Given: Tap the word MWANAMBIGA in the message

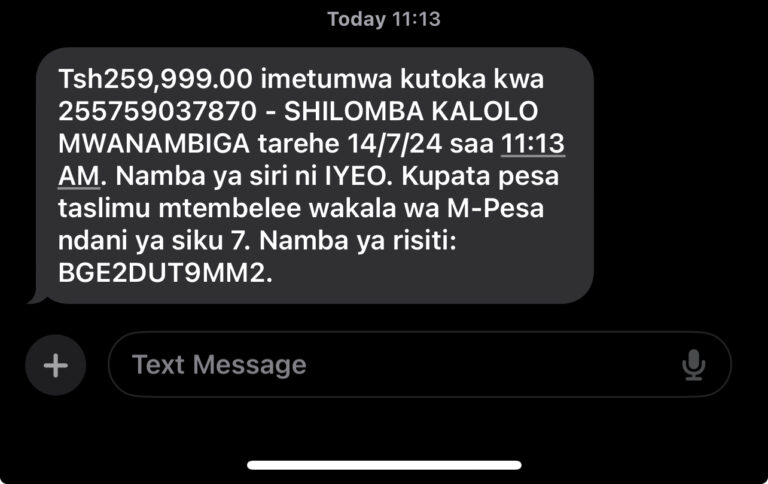Looking at the screenshot, I should (154, 144).
